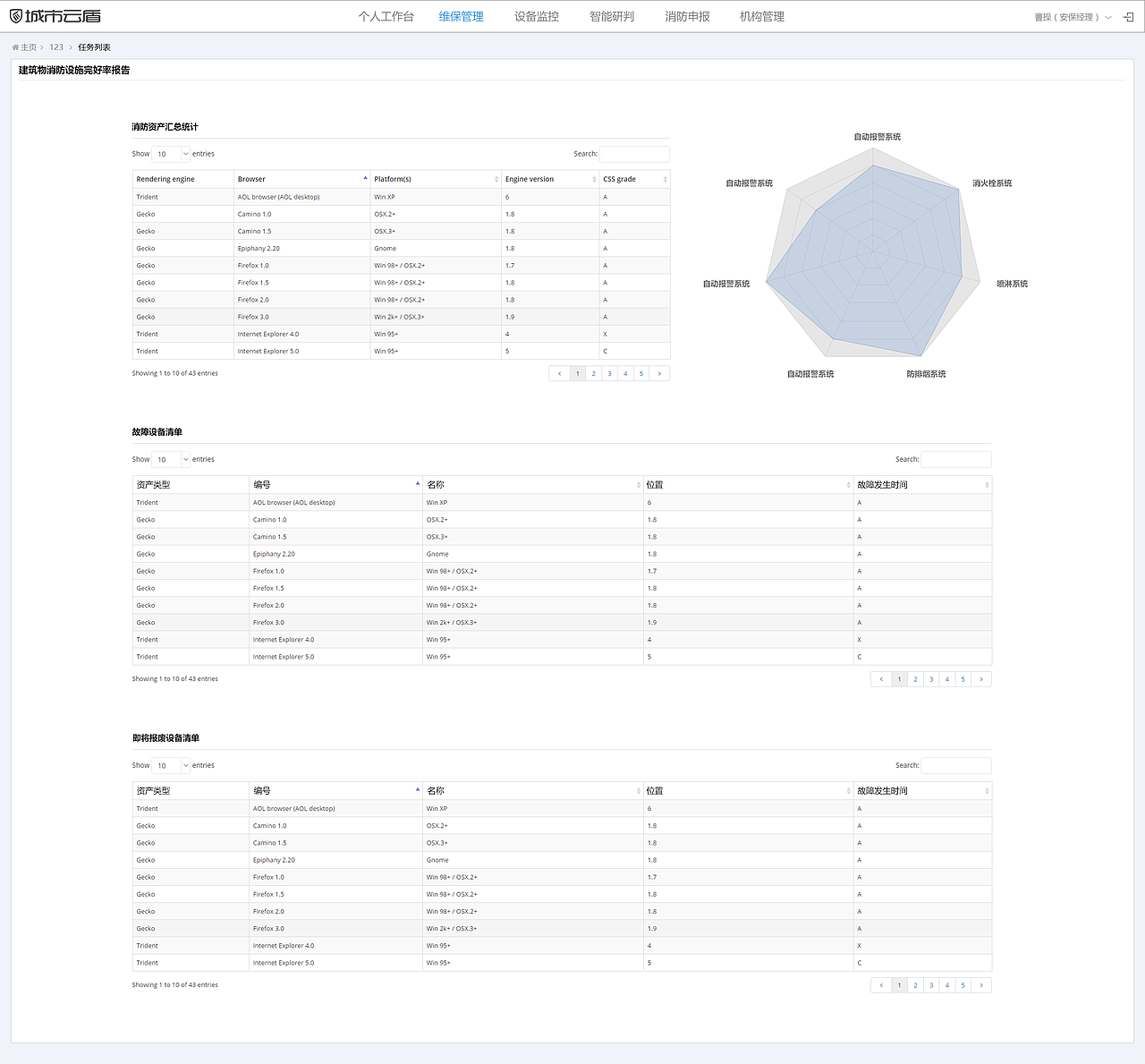Image resolution: width=1145 pixels, height=1064 pixels.
Task: Click 位置 sort icon in 即将报废设备清单 table
Action: [848, 791]
